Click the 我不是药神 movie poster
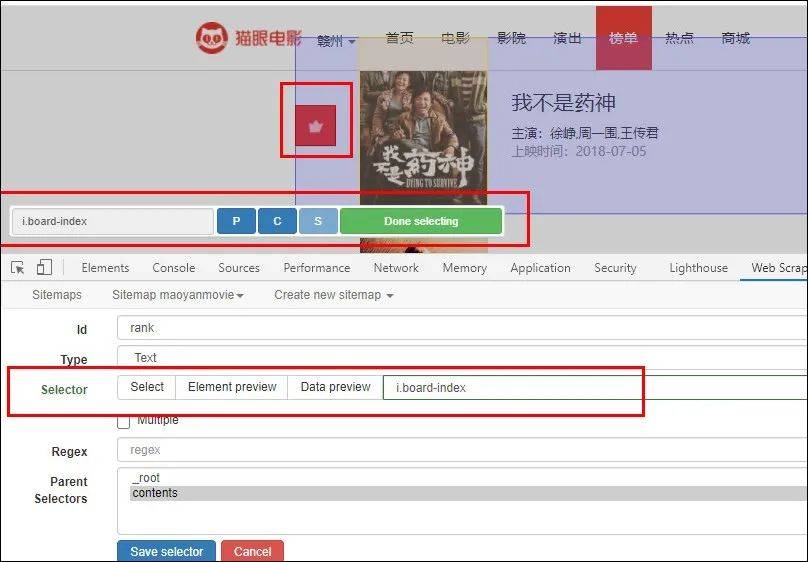 [x=424, y=138]
